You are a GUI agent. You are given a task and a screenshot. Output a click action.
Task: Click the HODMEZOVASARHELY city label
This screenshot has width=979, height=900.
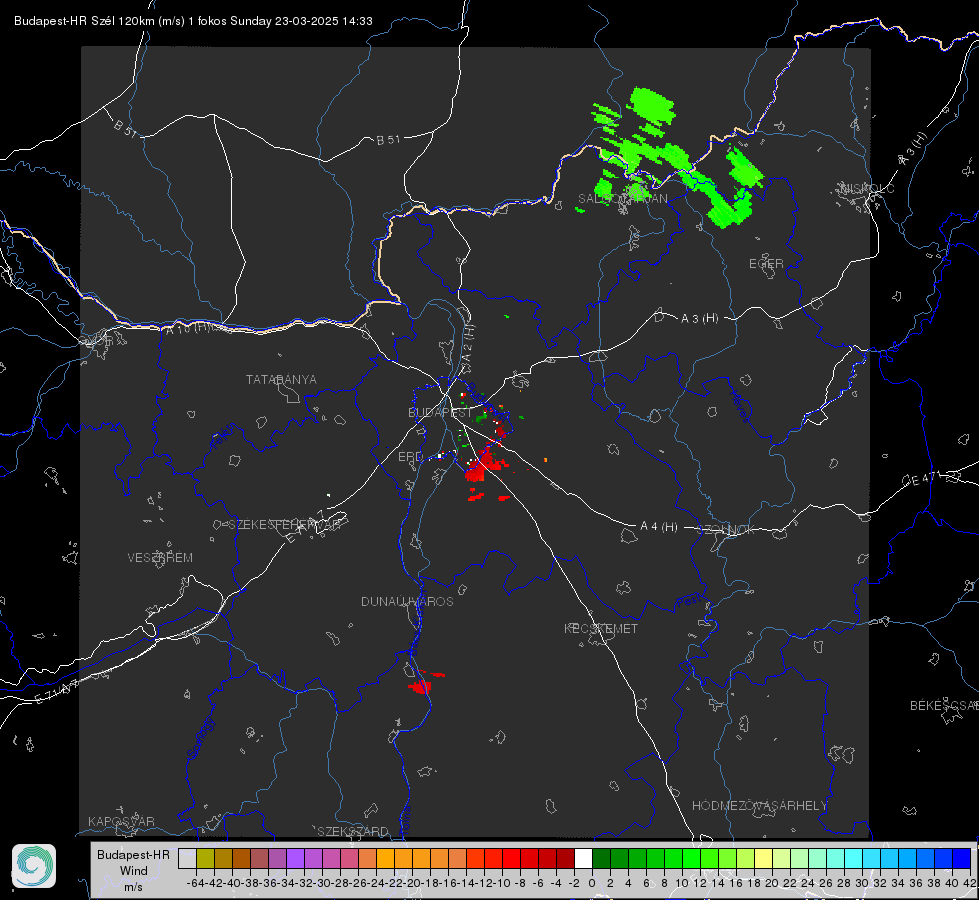759,806
